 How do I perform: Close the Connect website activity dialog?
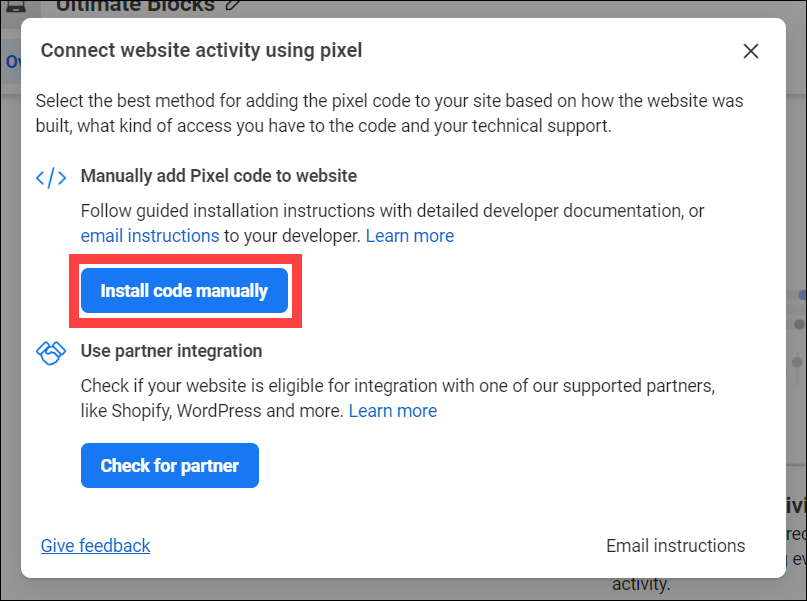pyautogui.click(x=750, y=51)
